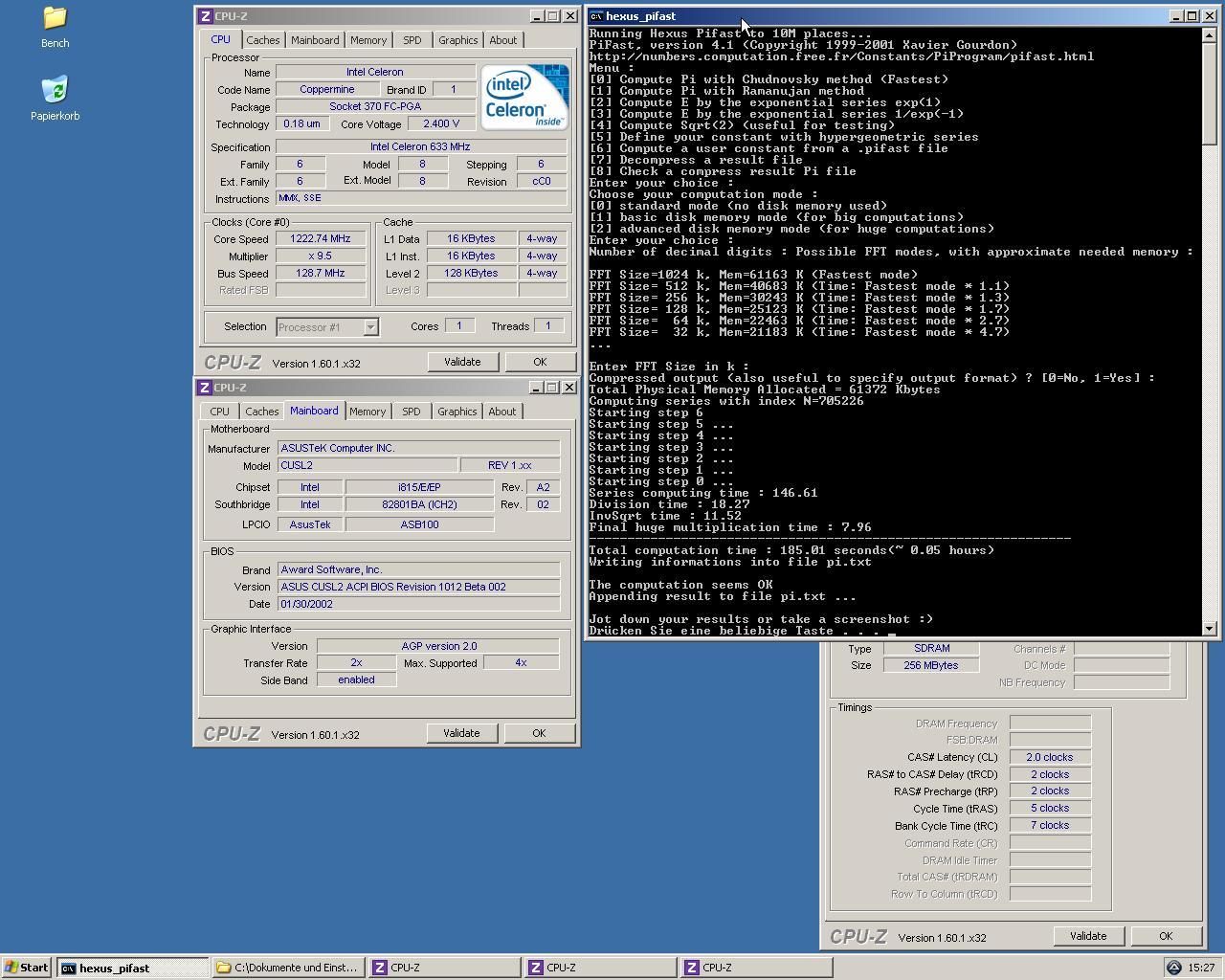Click the Code Name Coppermine field
The image size is (1225, 980).
tap(327, 90)
